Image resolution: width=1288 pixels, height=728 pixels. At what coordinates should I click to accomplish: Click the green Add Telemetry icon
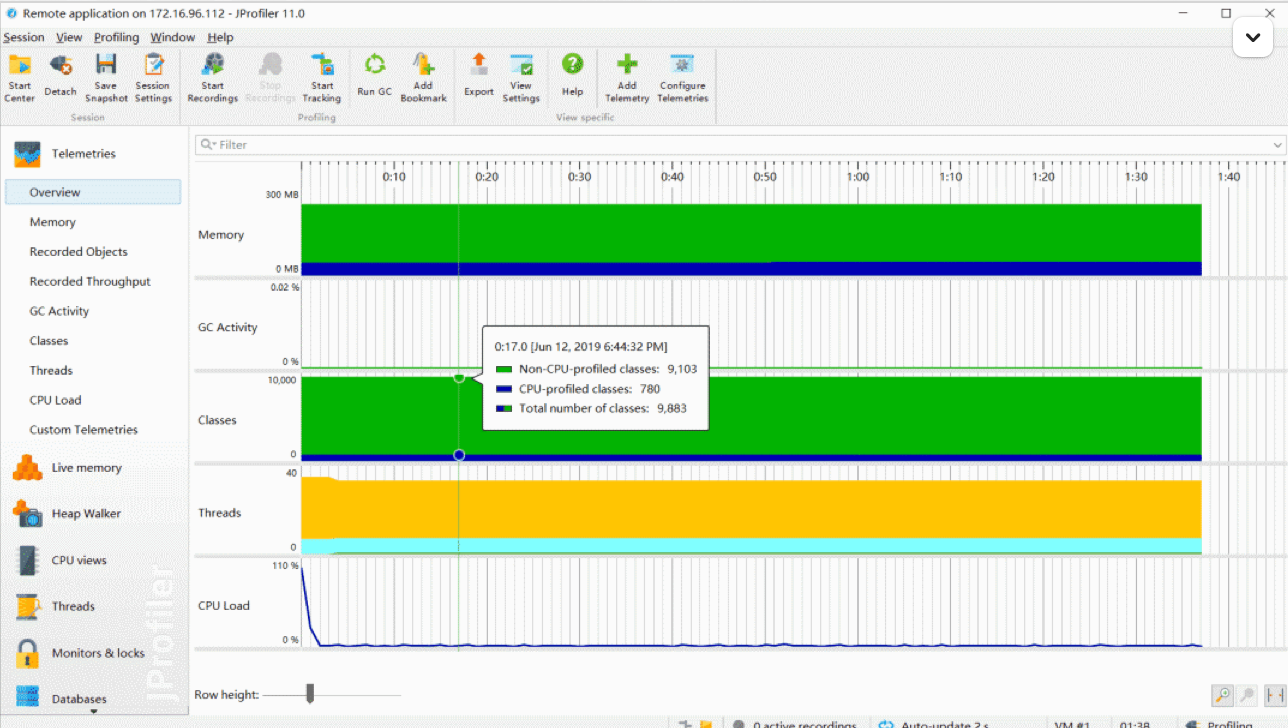[627, 66]
